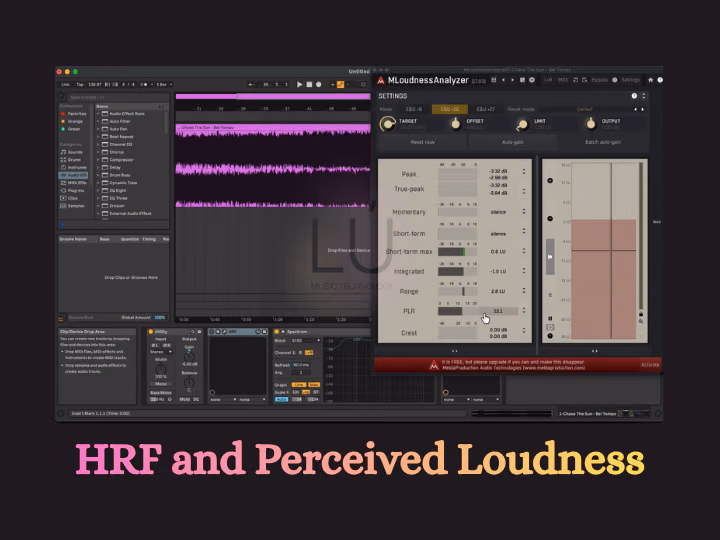Toggle Link in the Ableton control bar
Viewport: 720px width, 540px height.
66,84
